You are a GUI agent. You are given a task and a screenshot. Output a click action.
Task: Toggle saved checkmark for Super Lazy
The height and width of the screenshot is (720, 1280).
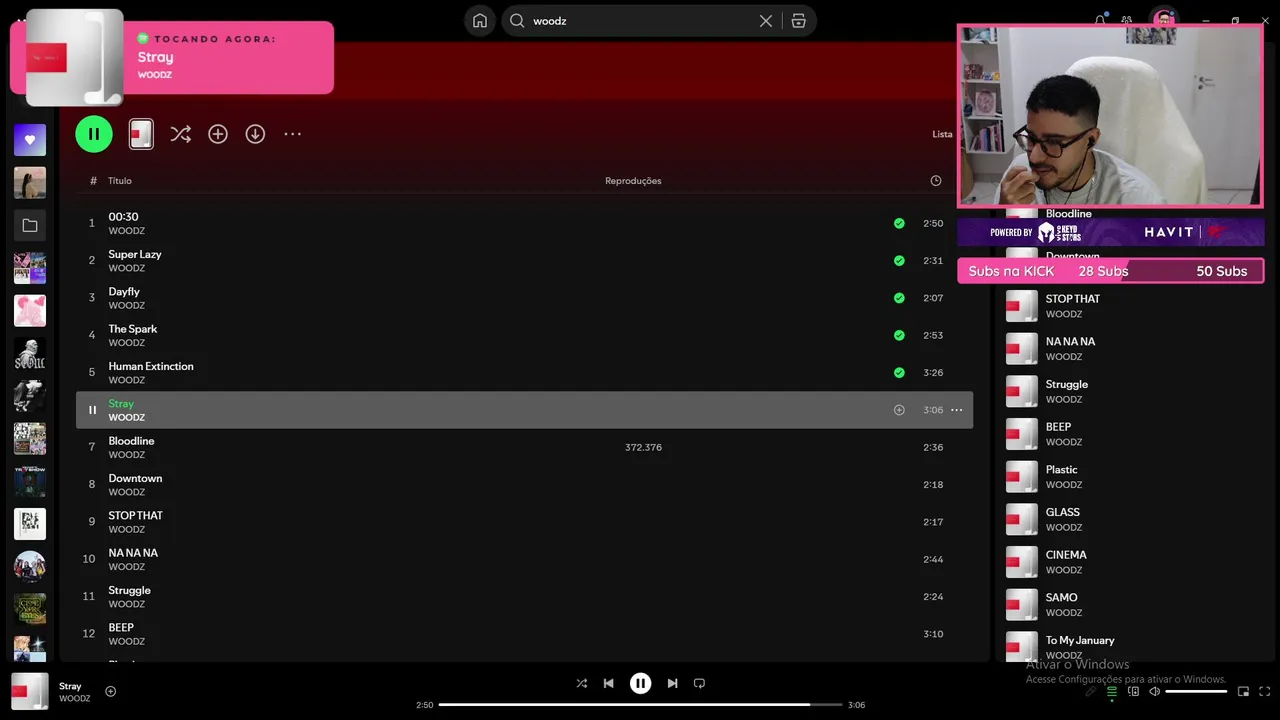(x=899, y=260)
